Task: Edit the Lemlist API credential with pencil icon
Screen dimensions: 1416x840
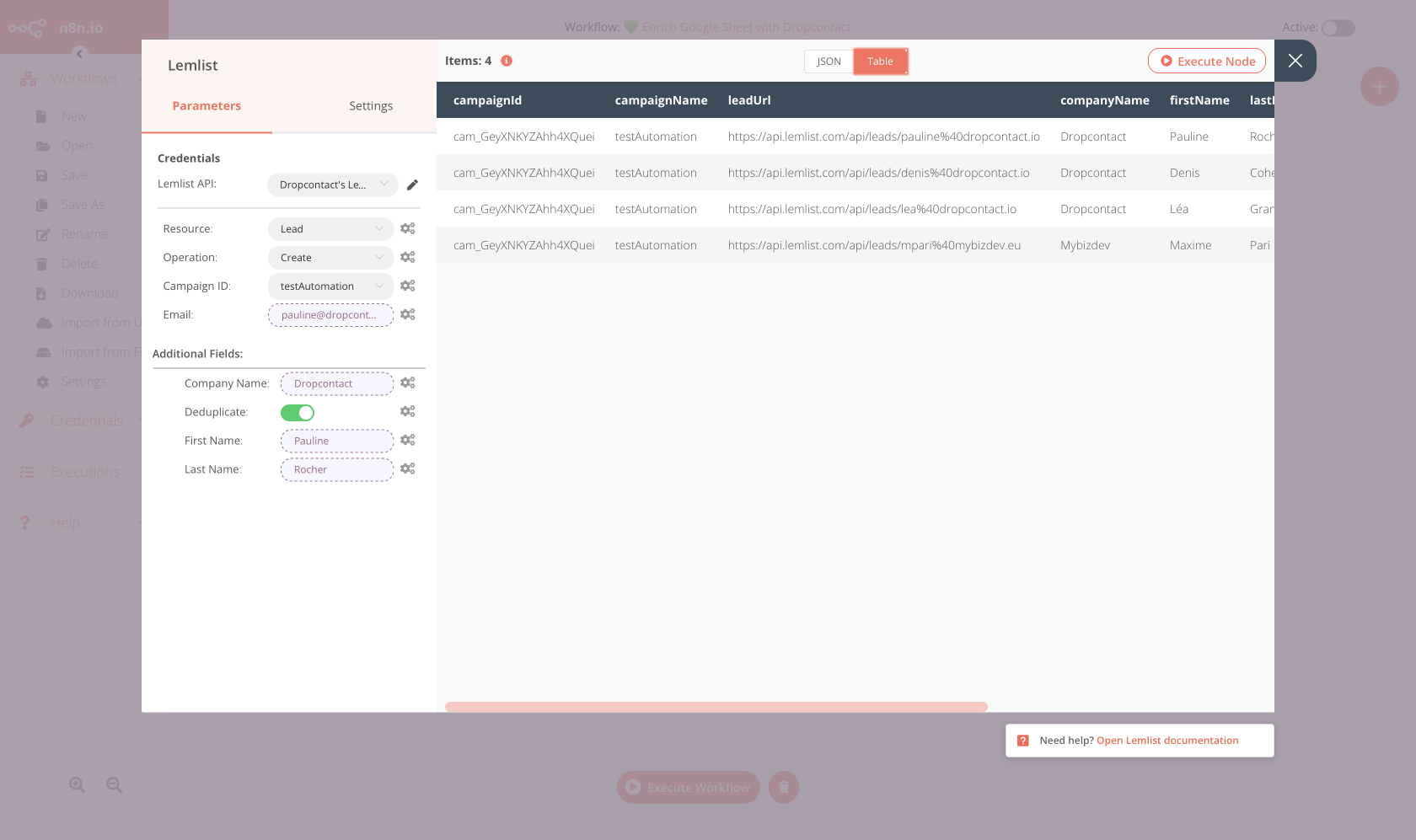Action: point(412,184)
